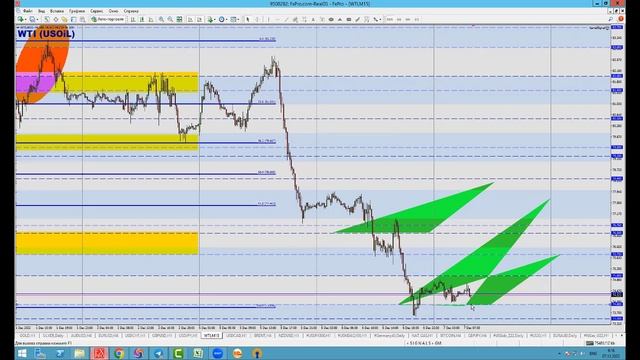
Task: Click the Periods clock icon
Action: pyautogui.click(x=222, y=19)
